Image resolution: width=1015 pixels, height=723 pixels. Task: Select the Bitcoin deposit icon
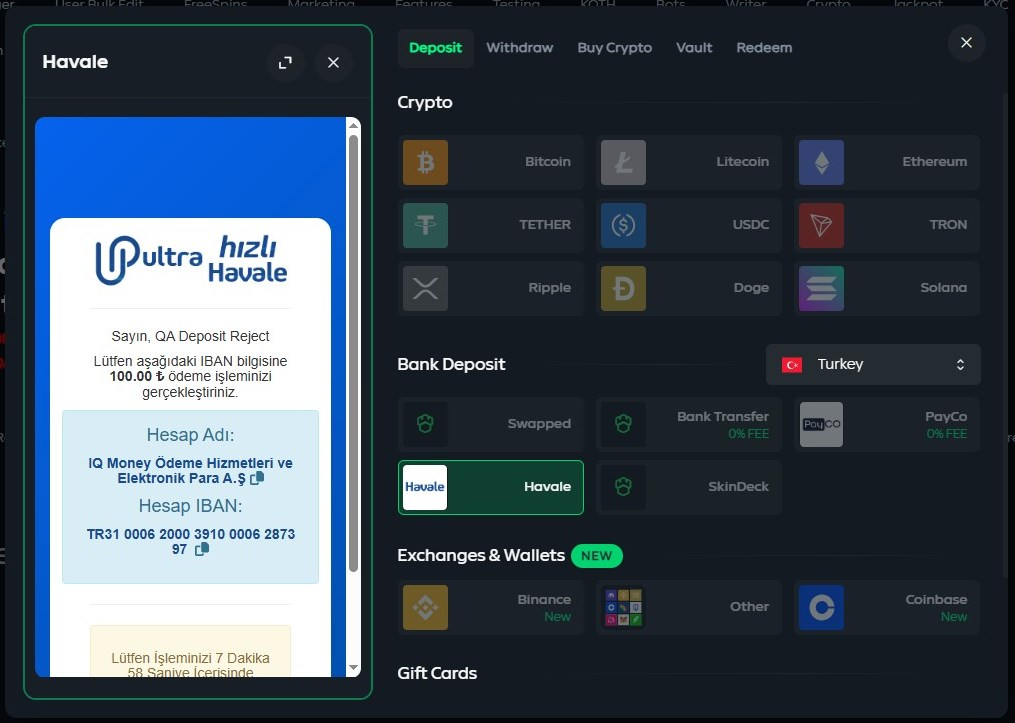tap(425, 162)
